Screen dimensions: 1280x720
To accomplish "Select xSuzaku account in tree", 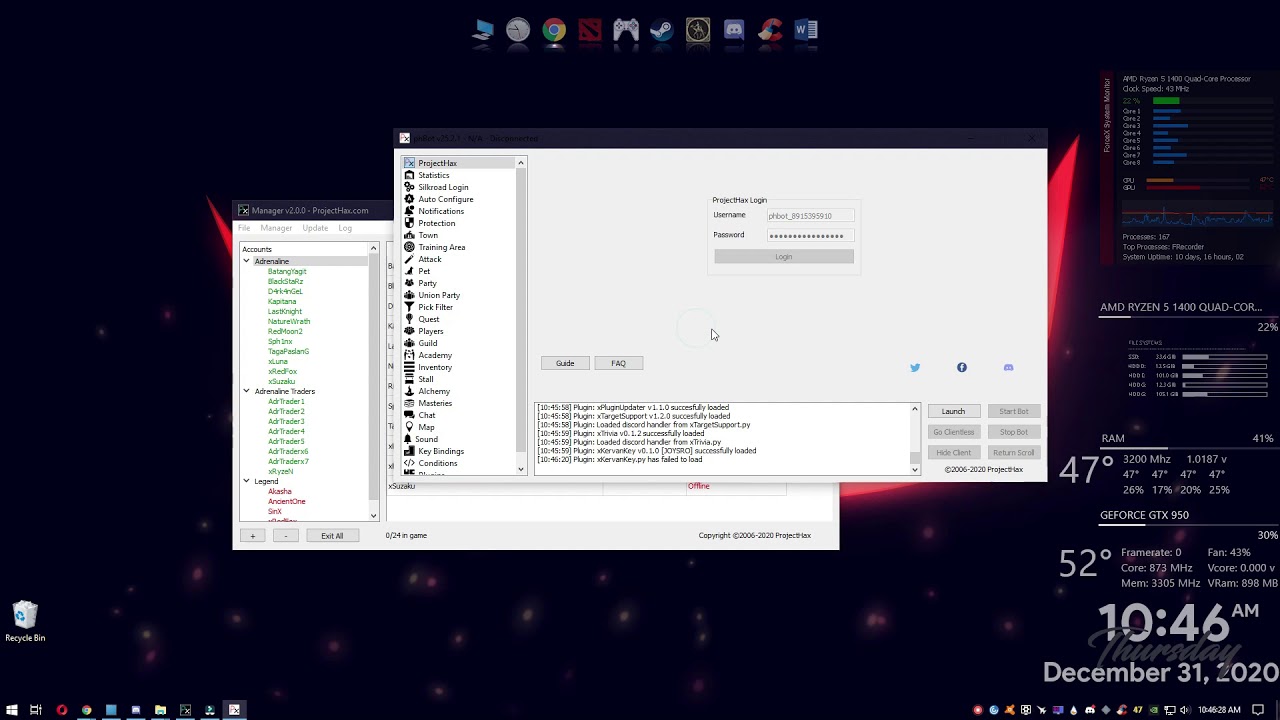I will [x=282, y=381].
